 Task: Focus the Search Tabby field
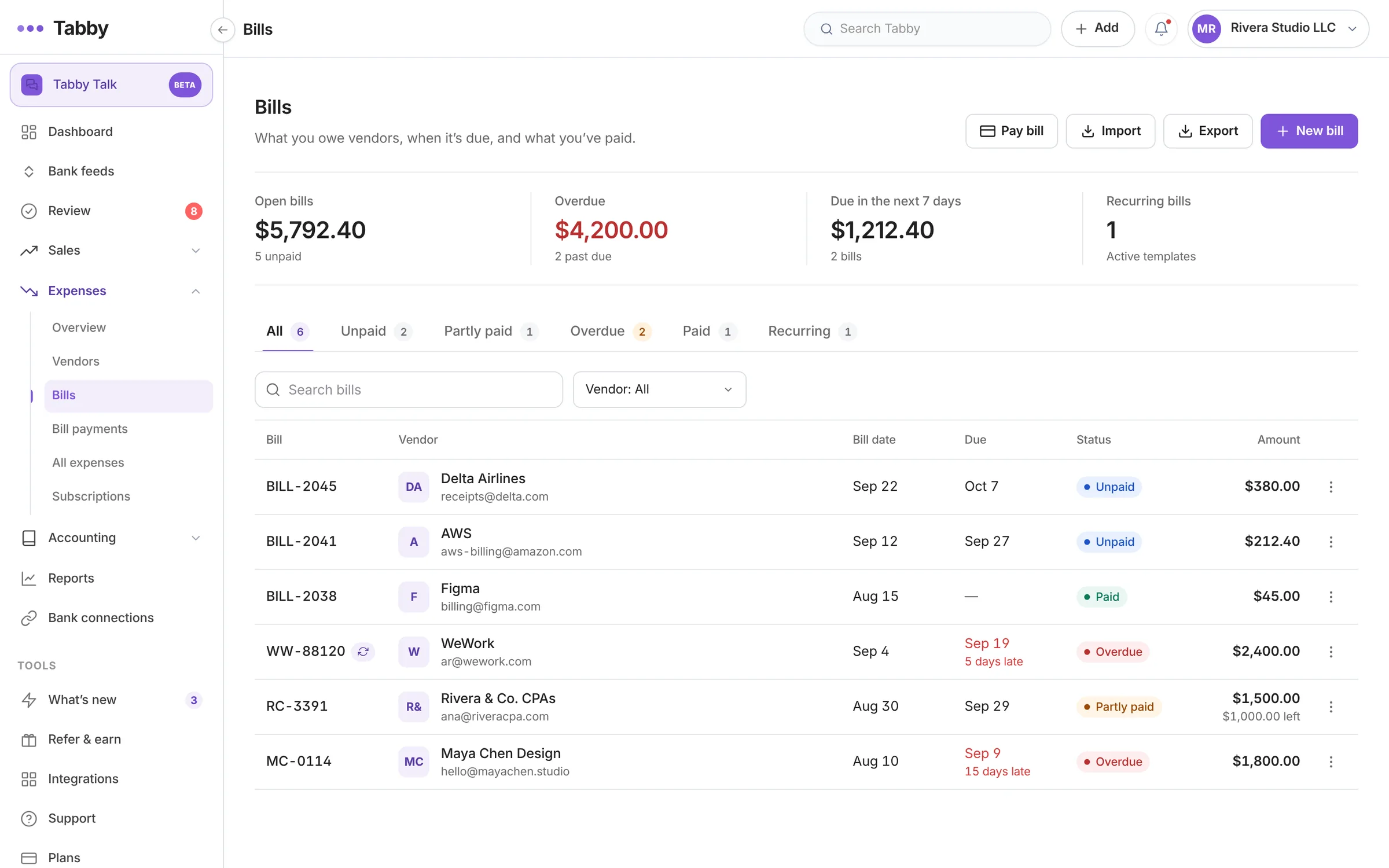click(x=927, y=28)
